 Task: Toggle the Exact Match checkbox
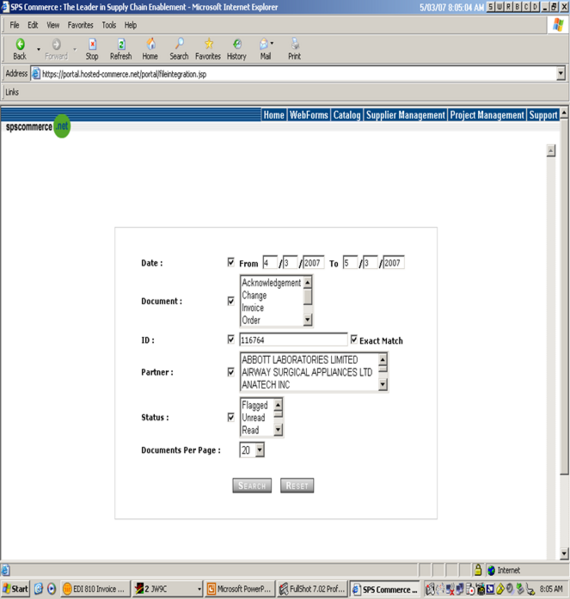(x=354, y=339)
